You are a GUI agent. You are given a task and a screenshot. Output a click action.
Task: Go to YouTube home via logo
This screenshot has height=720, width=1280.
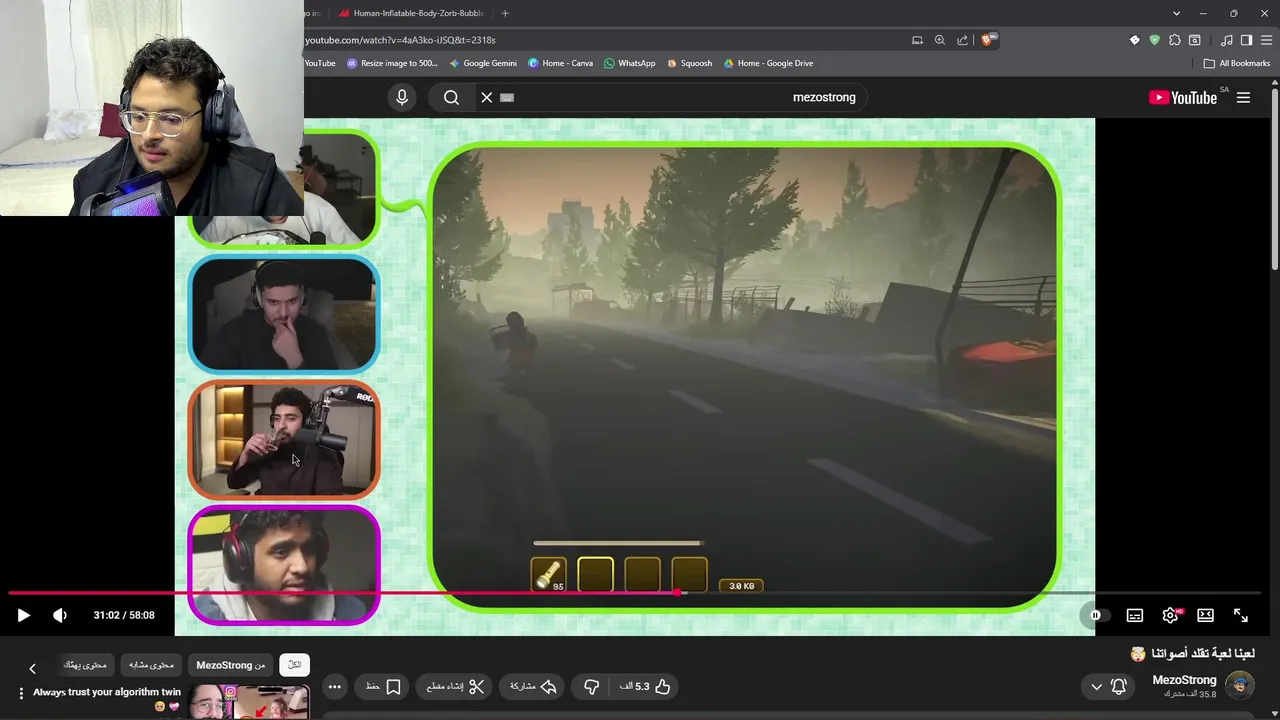point(1183,97)
